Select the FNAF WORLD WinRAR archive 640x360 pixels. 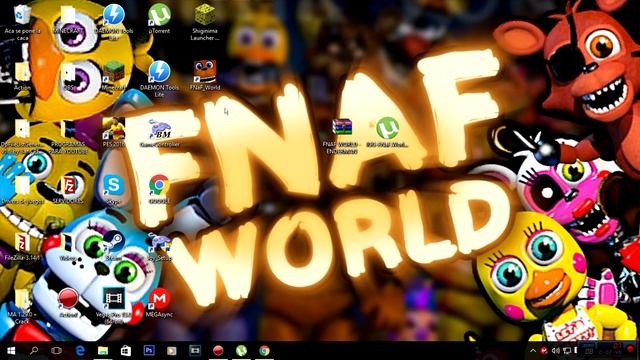click(342, 127)
